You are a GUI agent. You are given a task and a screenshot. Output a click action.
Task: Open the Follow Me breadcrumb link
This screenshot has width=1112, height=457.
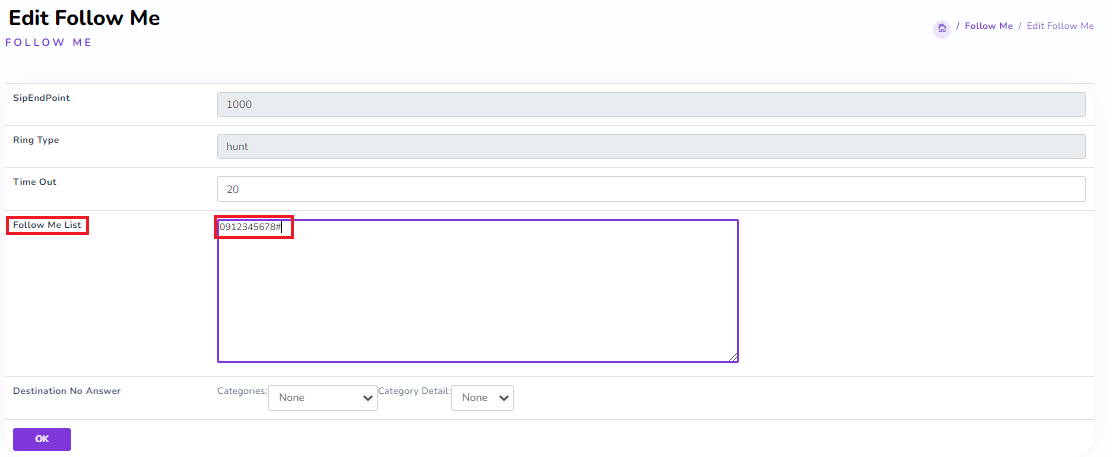pos(988,26)
